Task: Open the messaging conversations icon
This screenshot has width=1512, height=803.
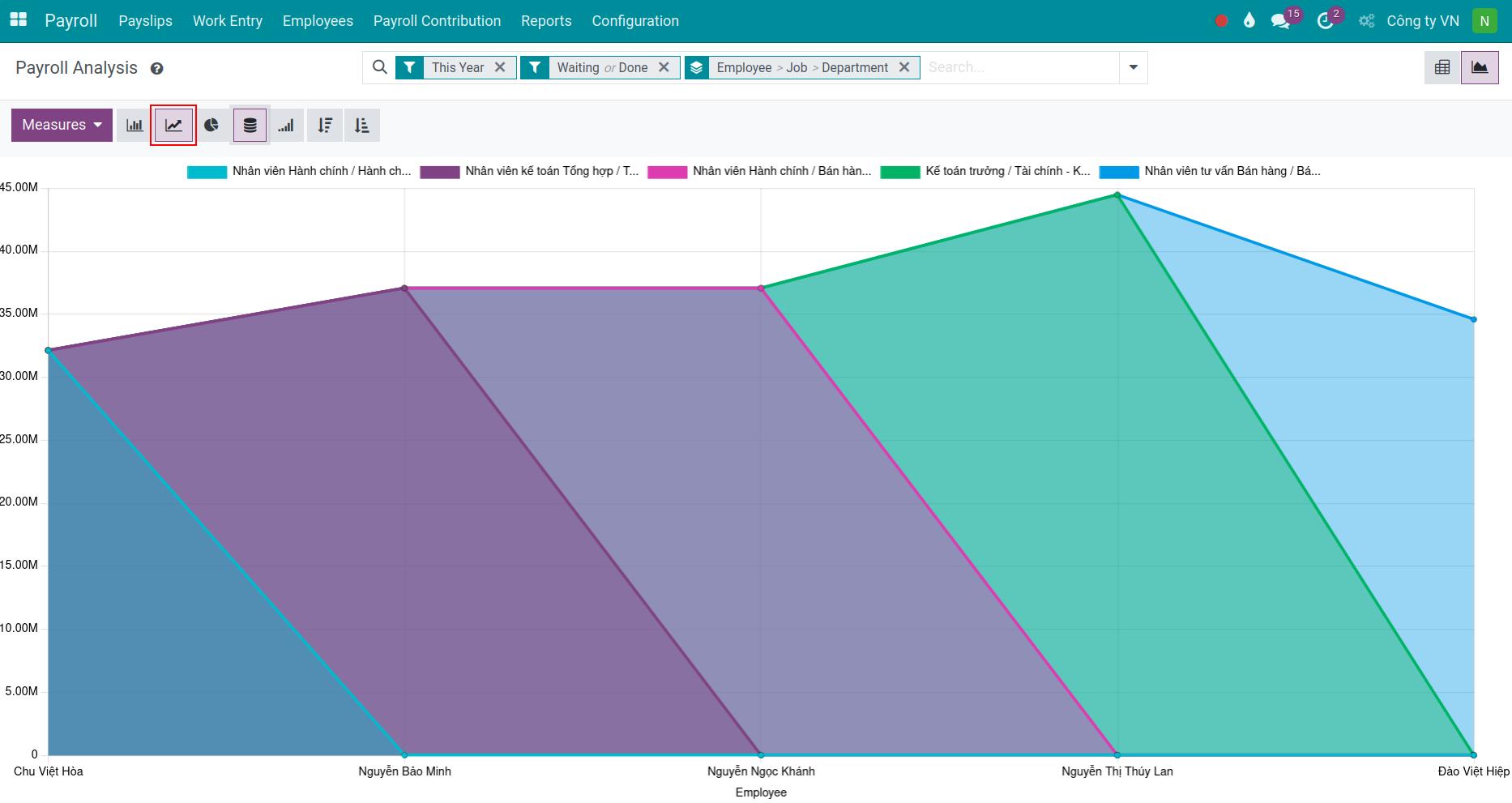Action: click(x=1282, y=20)
